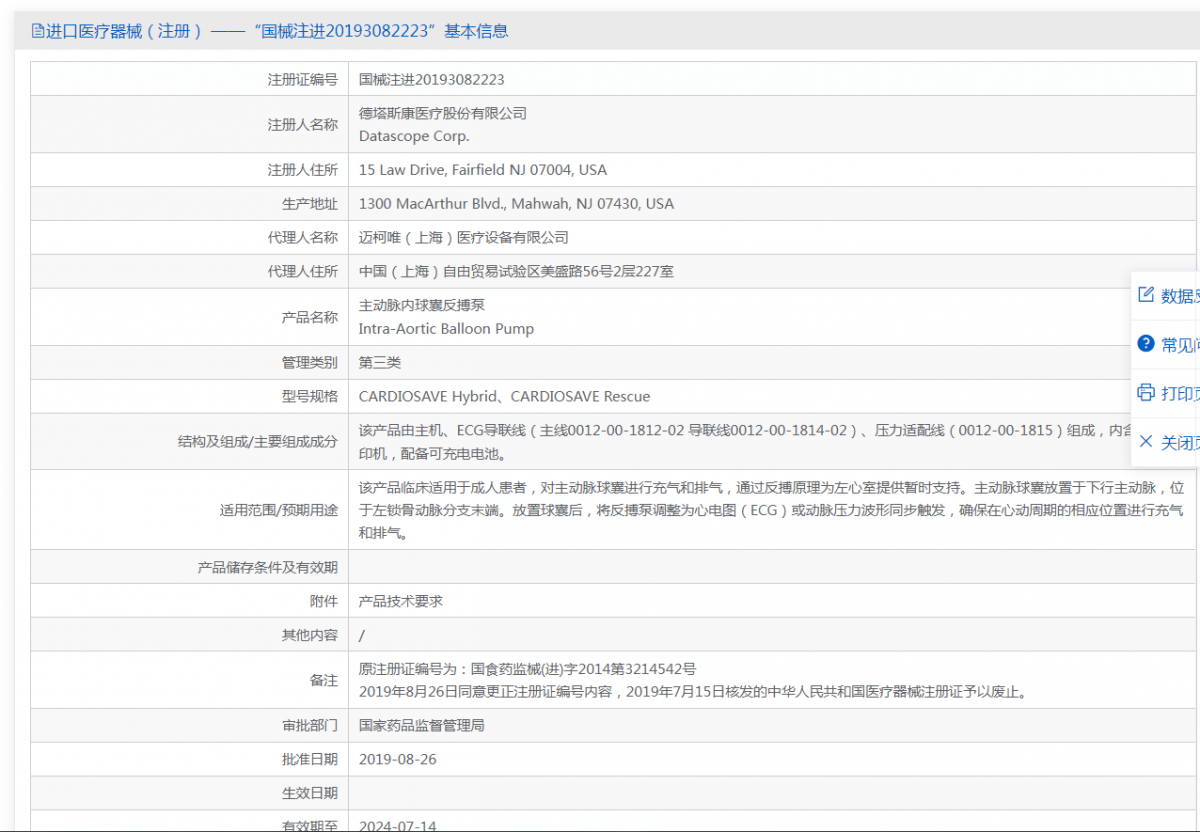
Task: Select the 产品名称 label cell
Action: click(189, 317)
